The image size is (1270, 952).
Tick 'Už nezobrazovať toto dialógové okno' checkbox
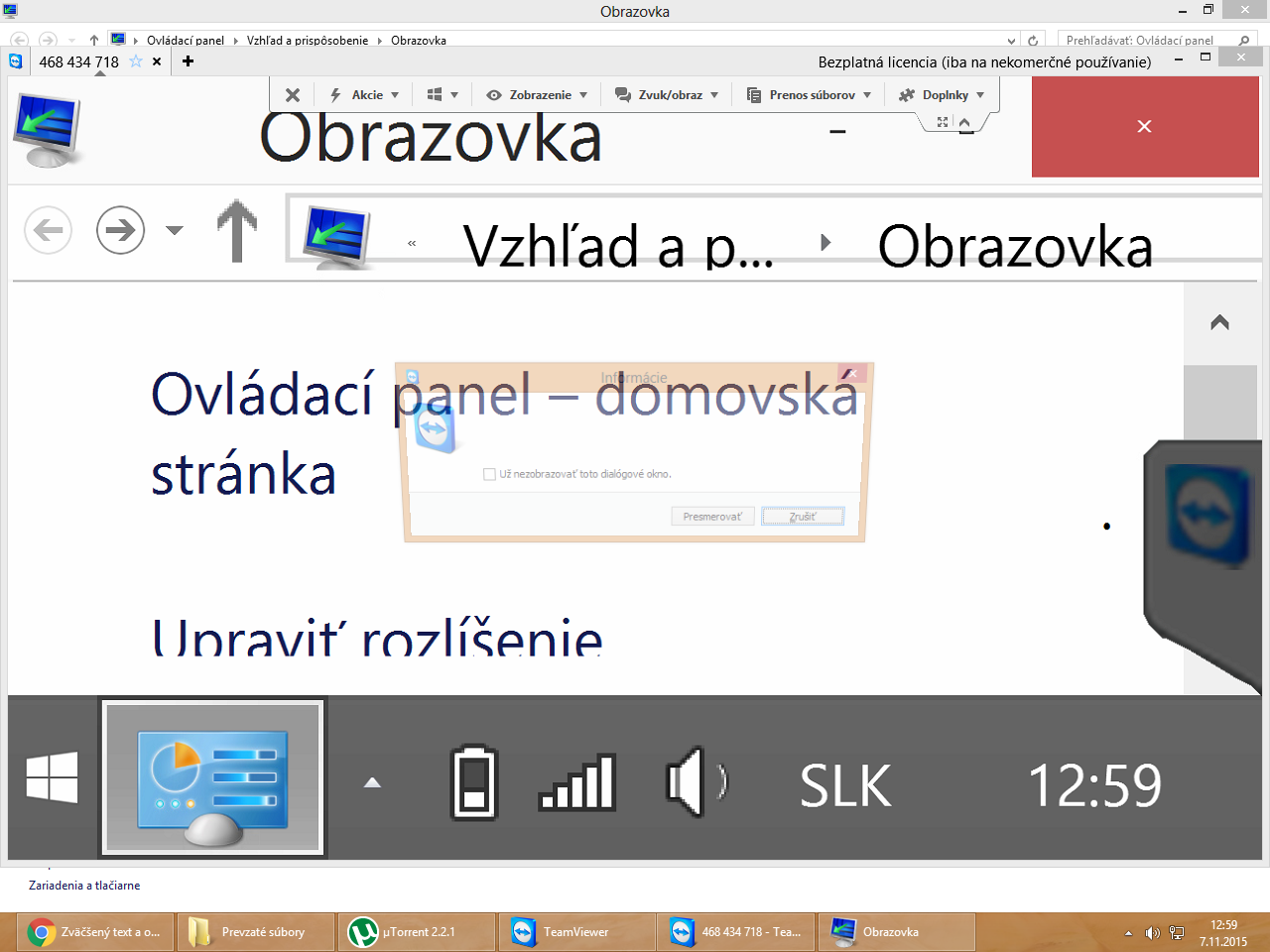pyautogui.click(x=489, y=474)
